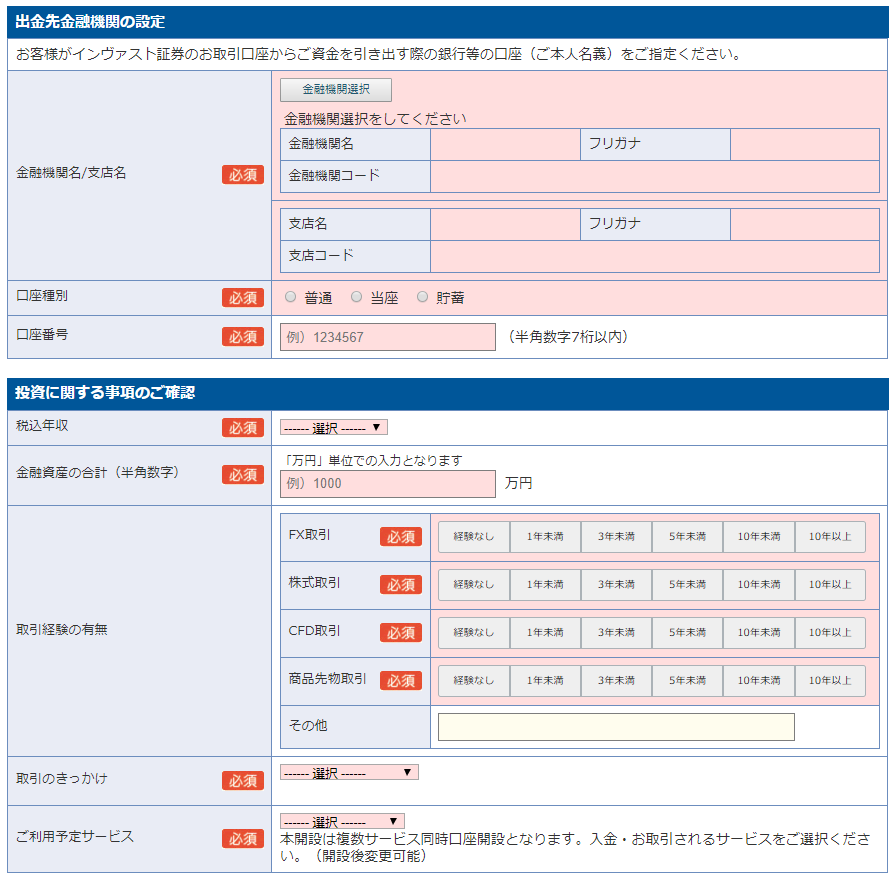Choose 5年未満 for CFD取引
This screenshot has width=894, height=878.
[x=688, y=632]
